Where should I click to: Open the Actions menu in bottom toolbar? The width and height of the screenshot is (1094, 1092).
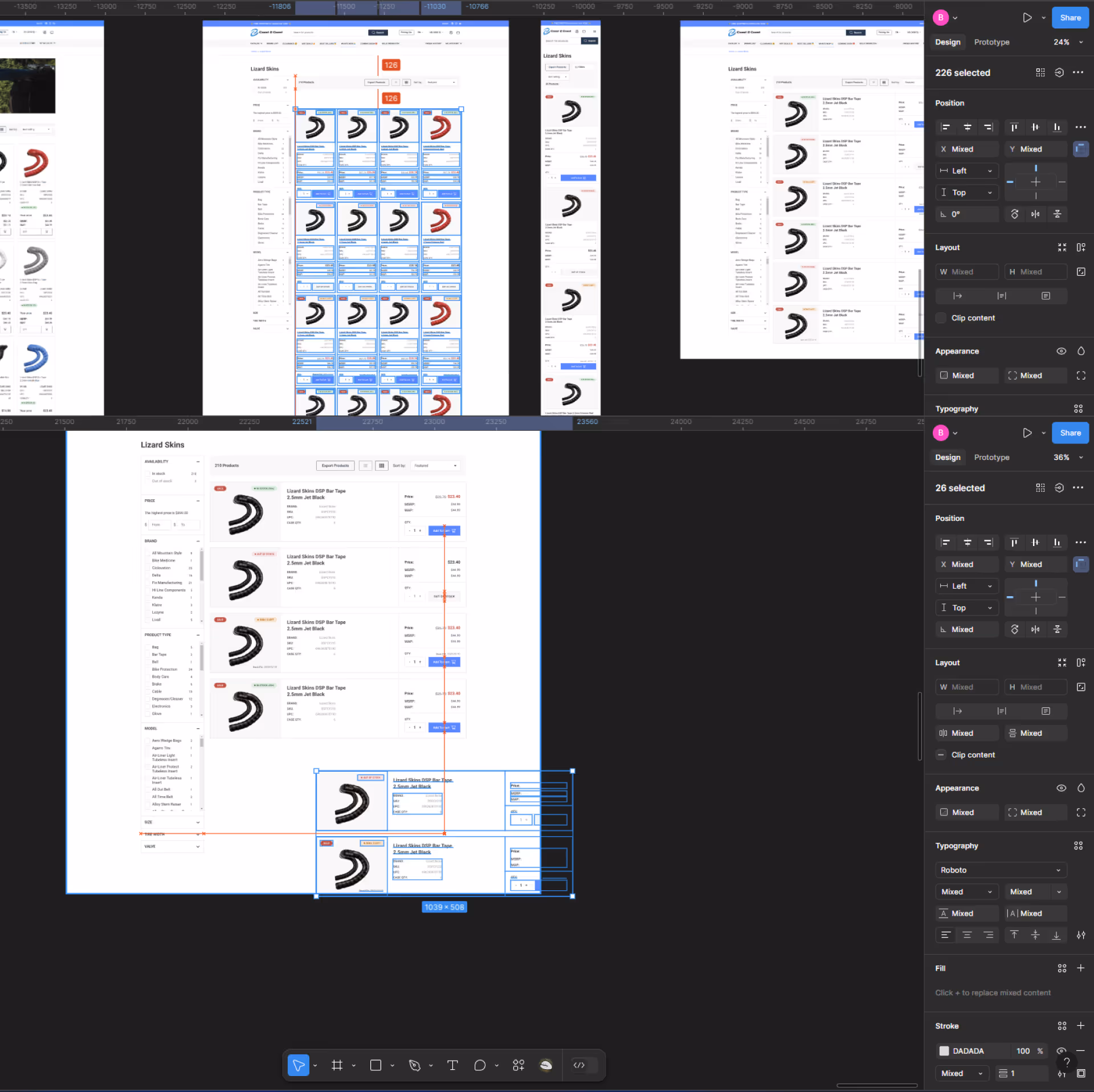click(519, 1065)
